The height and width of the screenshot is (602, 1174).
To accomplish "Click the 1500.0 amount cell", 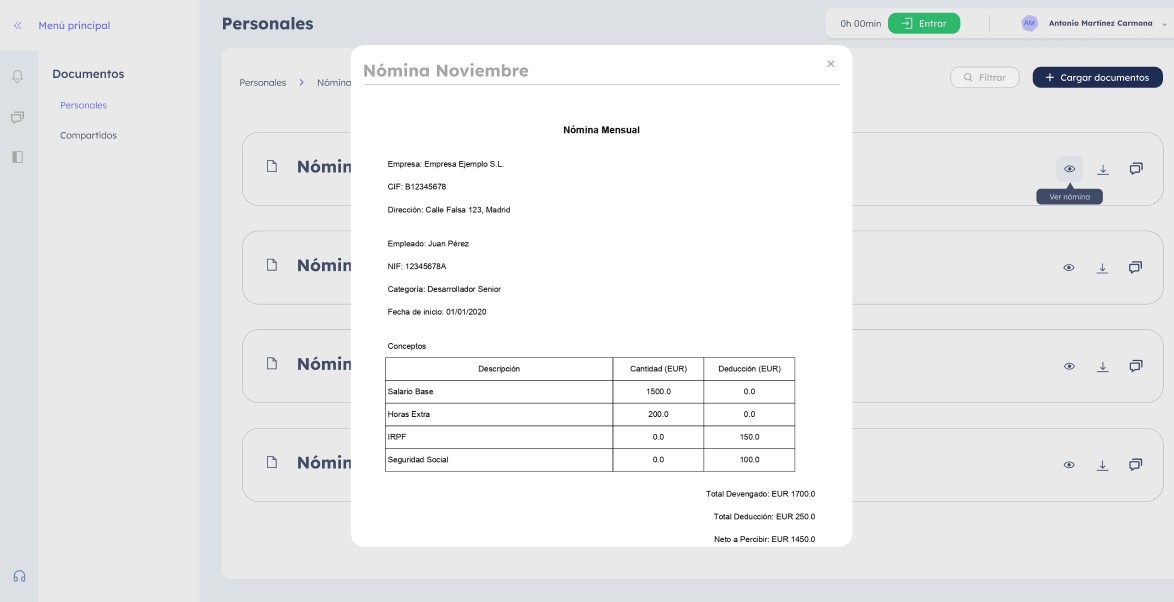I will click(658, 392).
